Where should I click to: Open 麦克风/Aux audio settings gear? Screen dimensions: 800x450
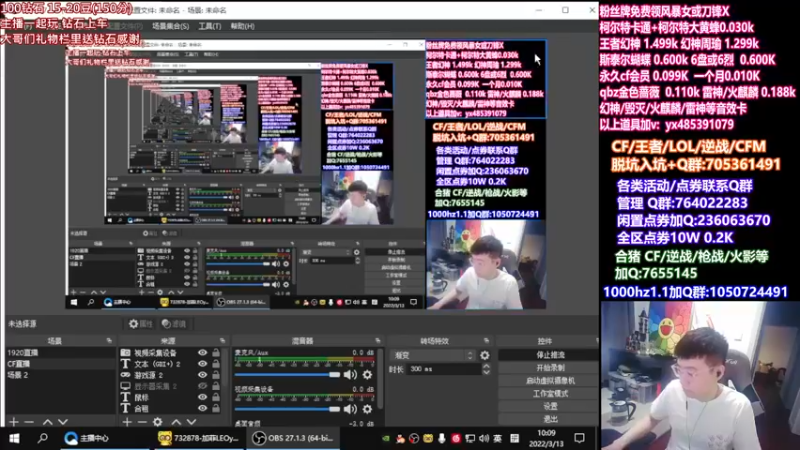[367, 374]
